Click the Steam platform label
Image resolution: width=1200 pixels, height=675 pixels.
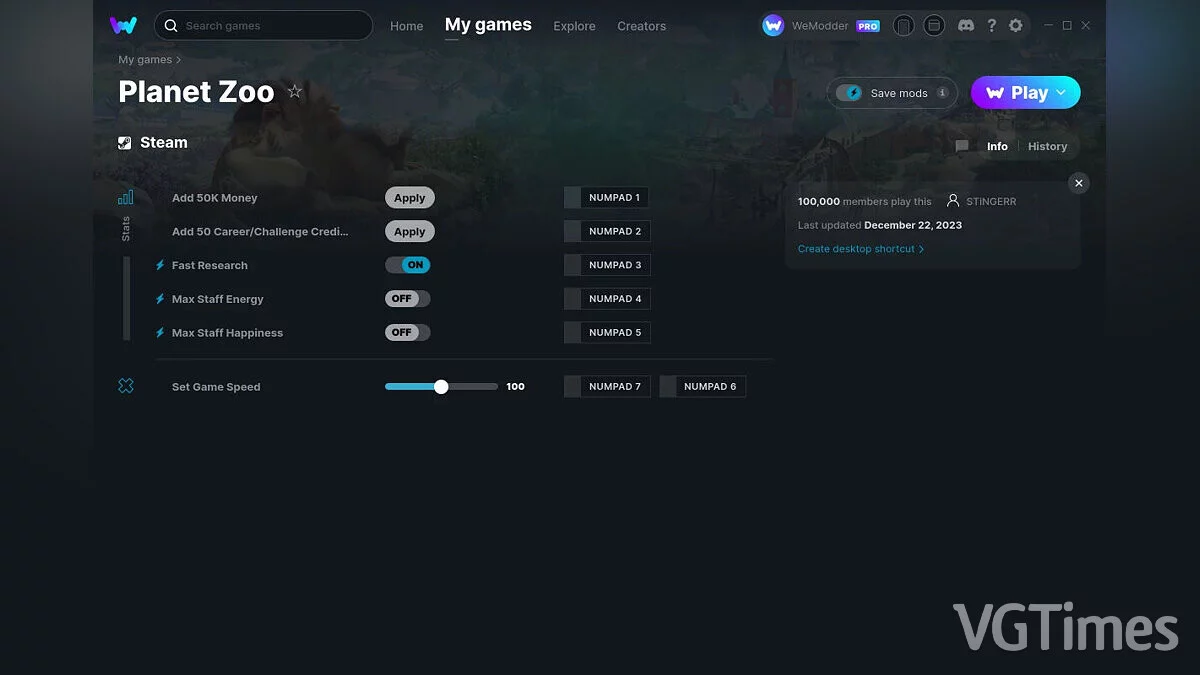point(153,143)
